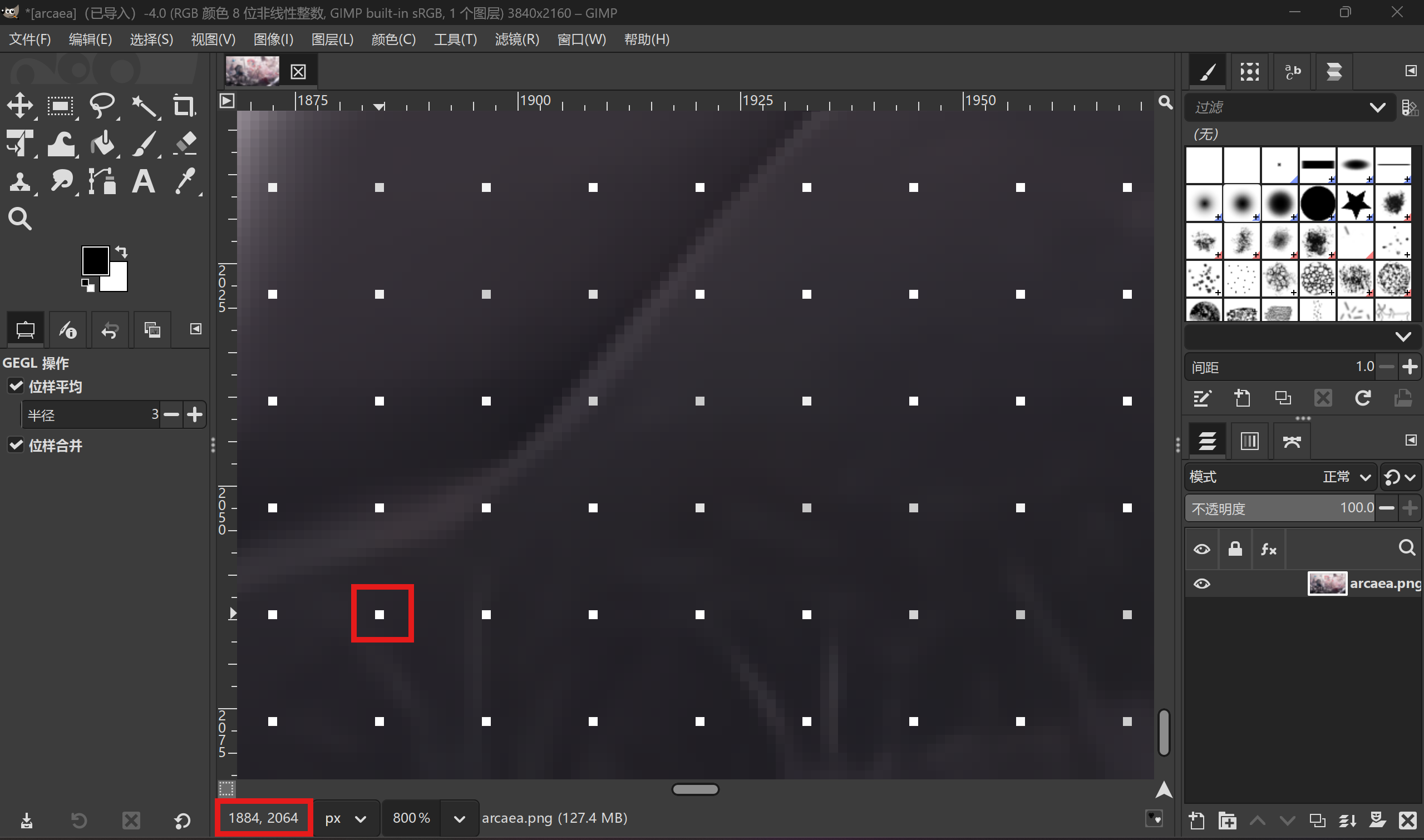The height and width of the screenshot is (840, 1424).
Task: Toggle layer effects fx column
Action: coord(1268,549)
